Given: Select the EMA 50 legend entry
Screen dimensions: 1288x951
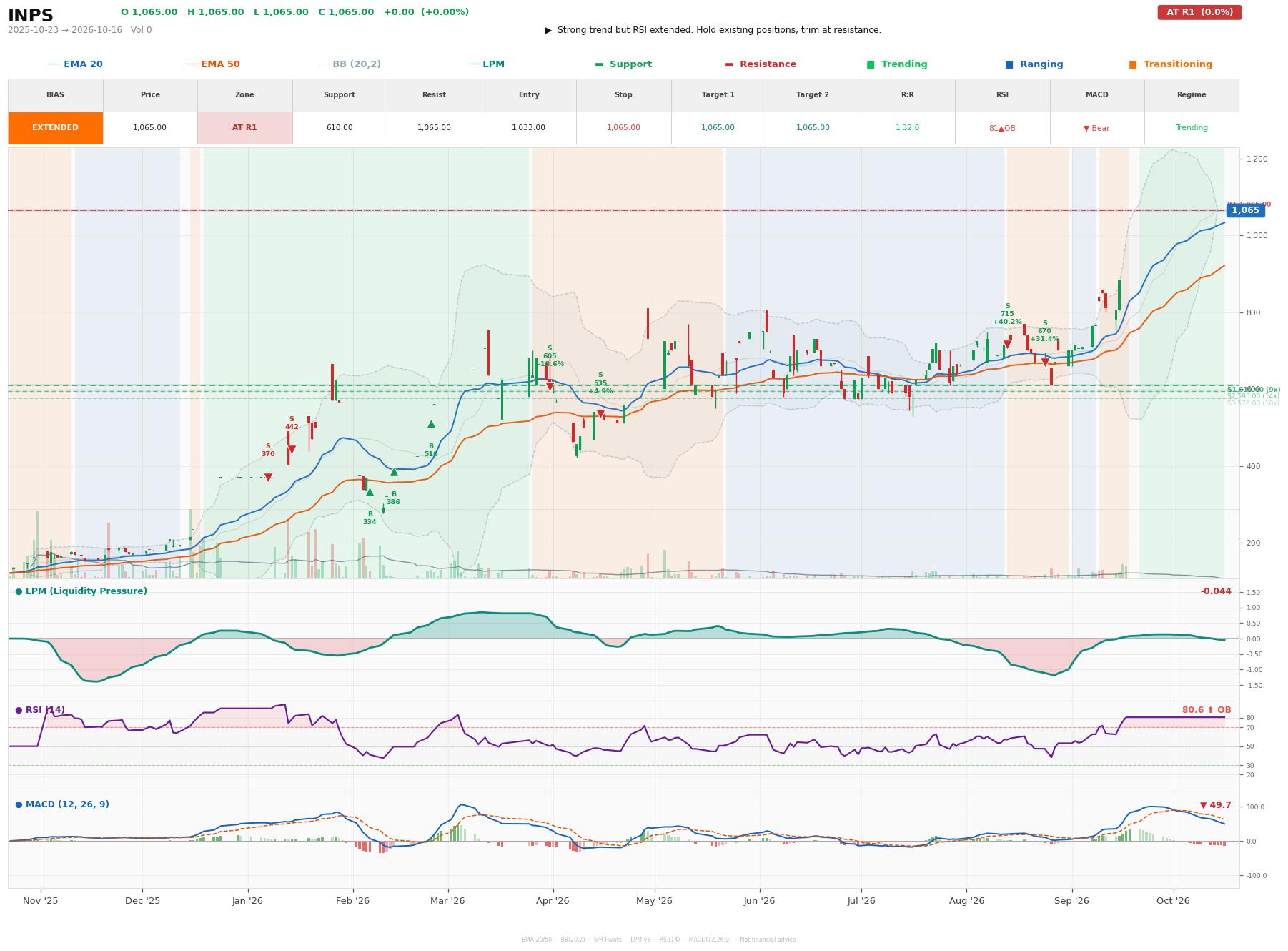Looking at the screenshot, I should 213,64.
